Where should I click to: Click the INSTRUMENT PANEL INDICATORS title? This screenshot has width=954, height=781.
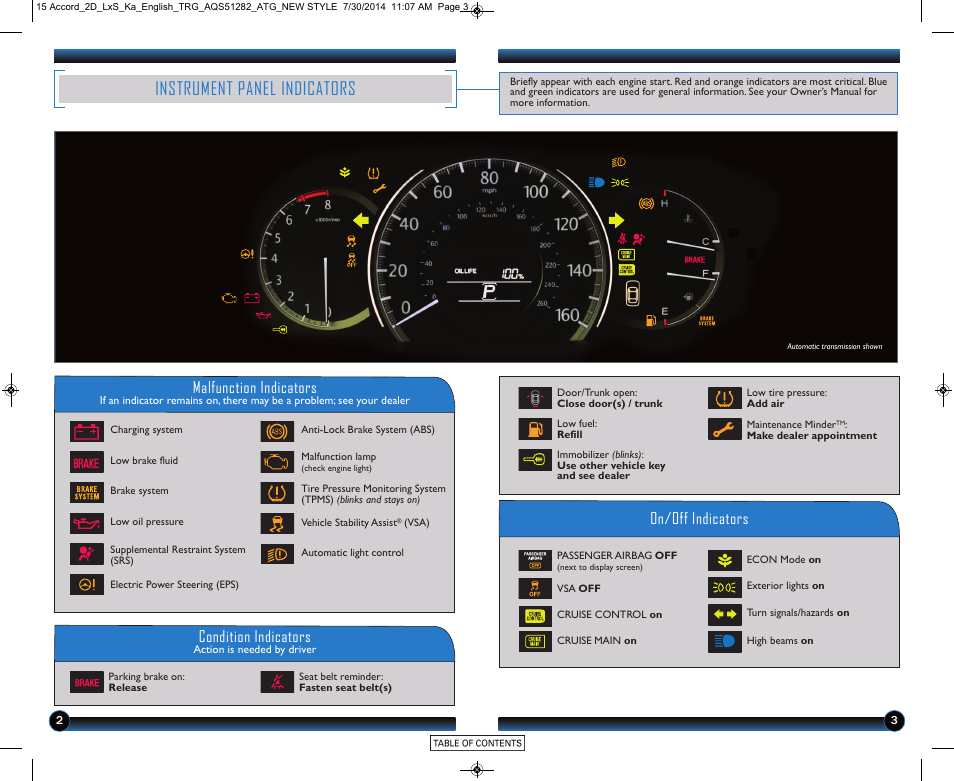pos(255,89)
